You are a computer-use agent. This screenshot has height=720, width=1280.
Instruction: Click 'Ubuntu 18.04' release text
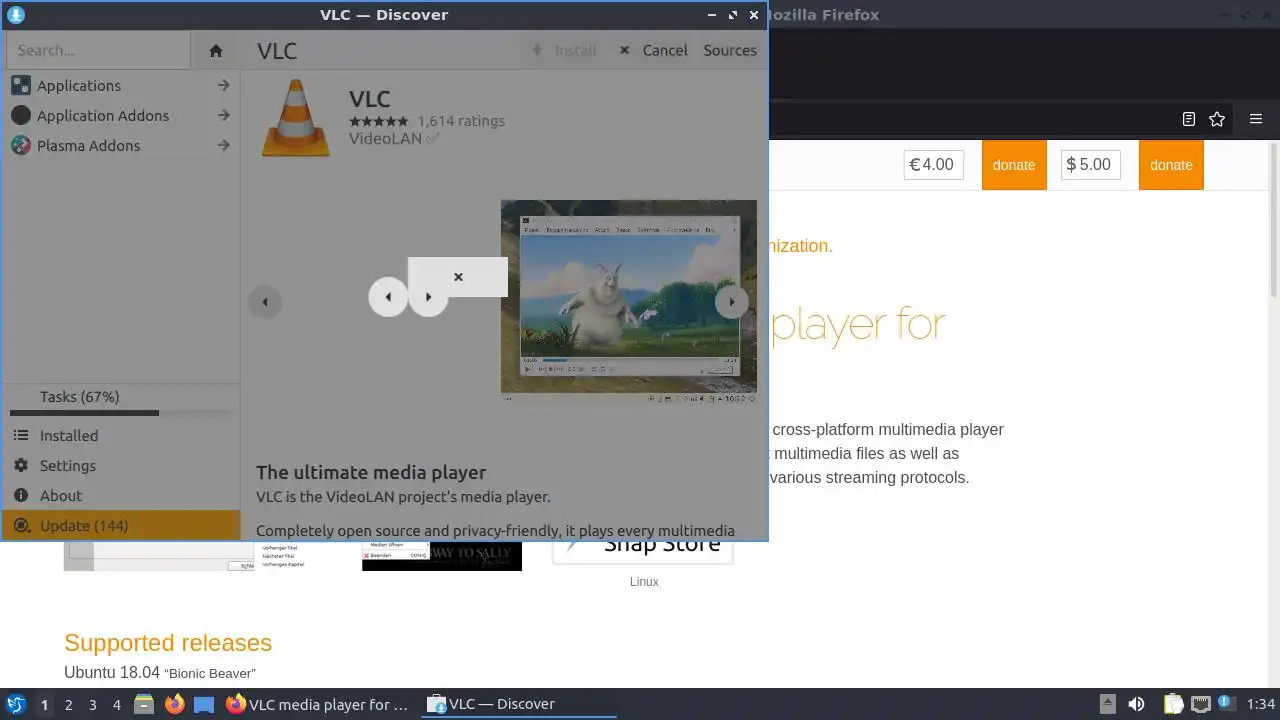(112, 673)
